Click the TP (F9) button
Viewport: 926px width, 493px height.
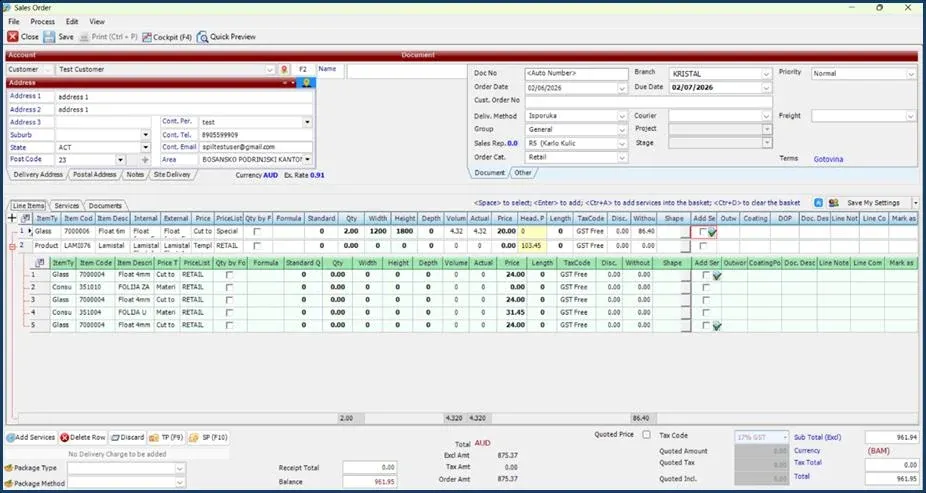tap(166, 438)
